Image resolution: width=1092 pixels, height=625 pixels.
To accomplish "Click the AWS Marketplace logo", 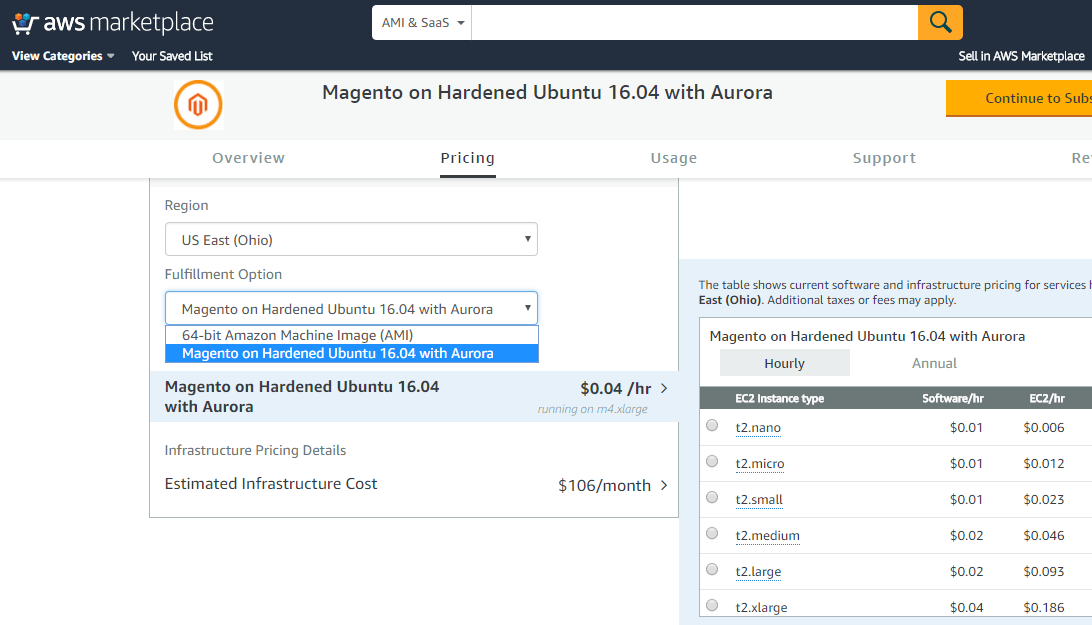I will coord(113,22).
